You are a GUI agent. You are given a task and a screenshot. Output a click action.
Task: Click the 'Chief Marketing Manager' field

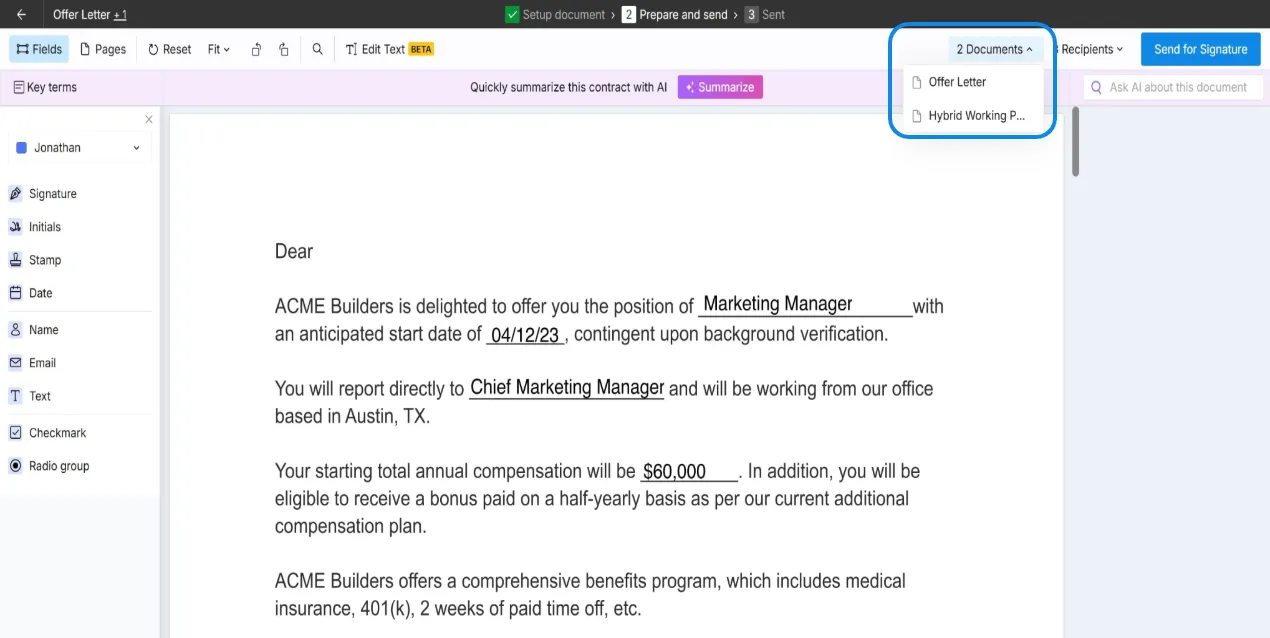pos(567,388)
